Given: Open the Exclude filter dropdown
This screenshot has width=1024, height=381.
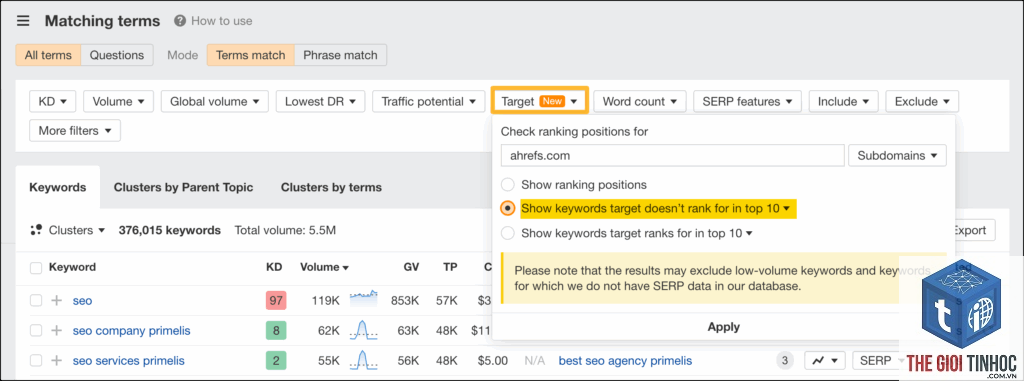Looking at the screenshot, I should 922,101.
